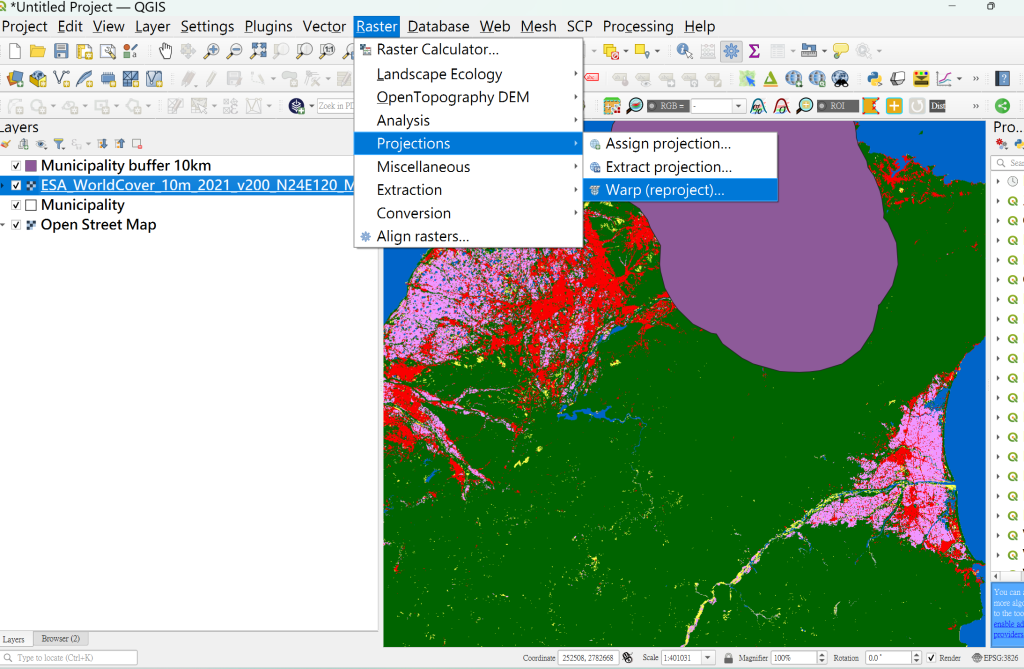Viewport: 1024px width, 669px height.
Task: Select the Identify Features tool
Action: point(684,51)
